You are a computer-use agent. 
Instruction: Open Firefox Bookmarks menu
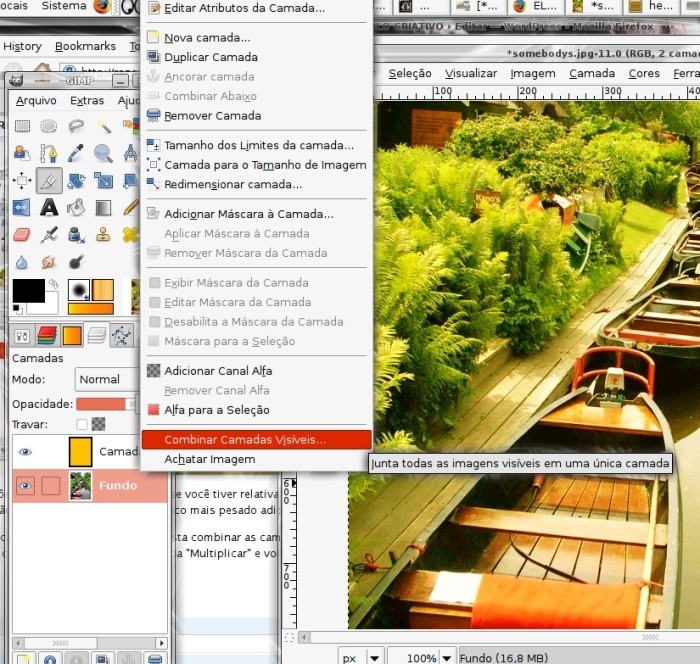coord(85,46)
